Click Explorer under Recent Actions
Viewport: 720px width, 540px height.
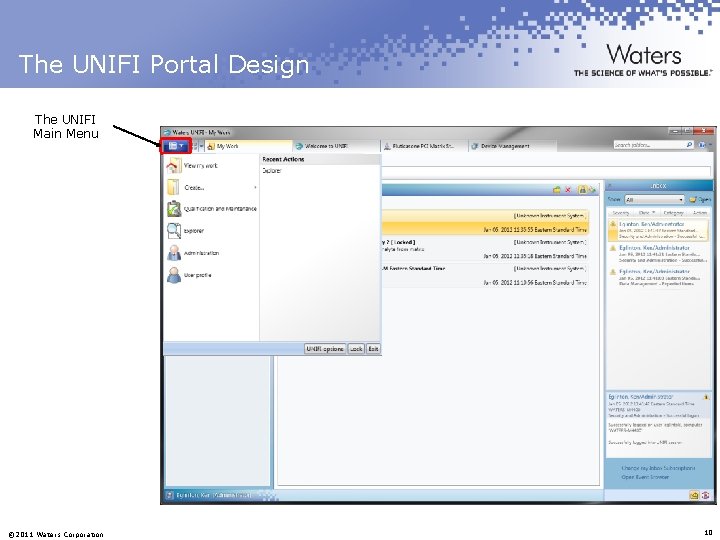pos(271,170)
